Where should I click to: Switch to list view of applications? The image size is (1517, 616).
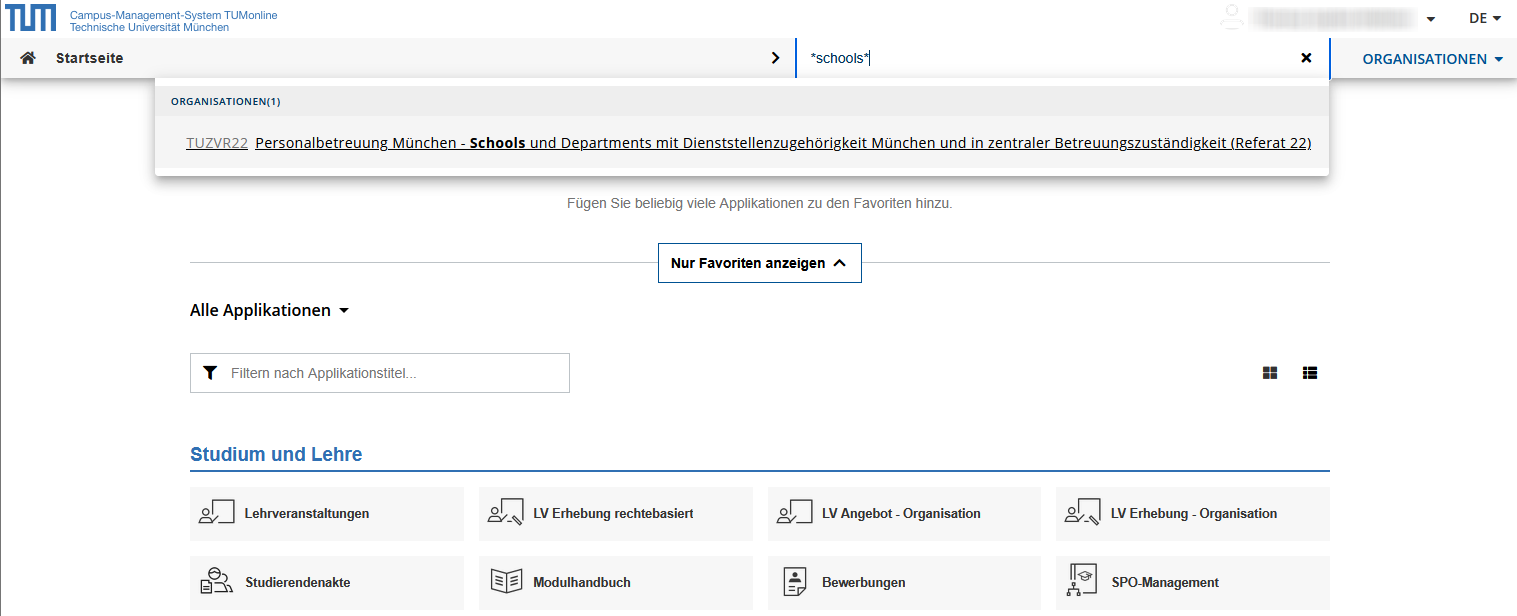pyautogui.click(x=1310, y=373)
